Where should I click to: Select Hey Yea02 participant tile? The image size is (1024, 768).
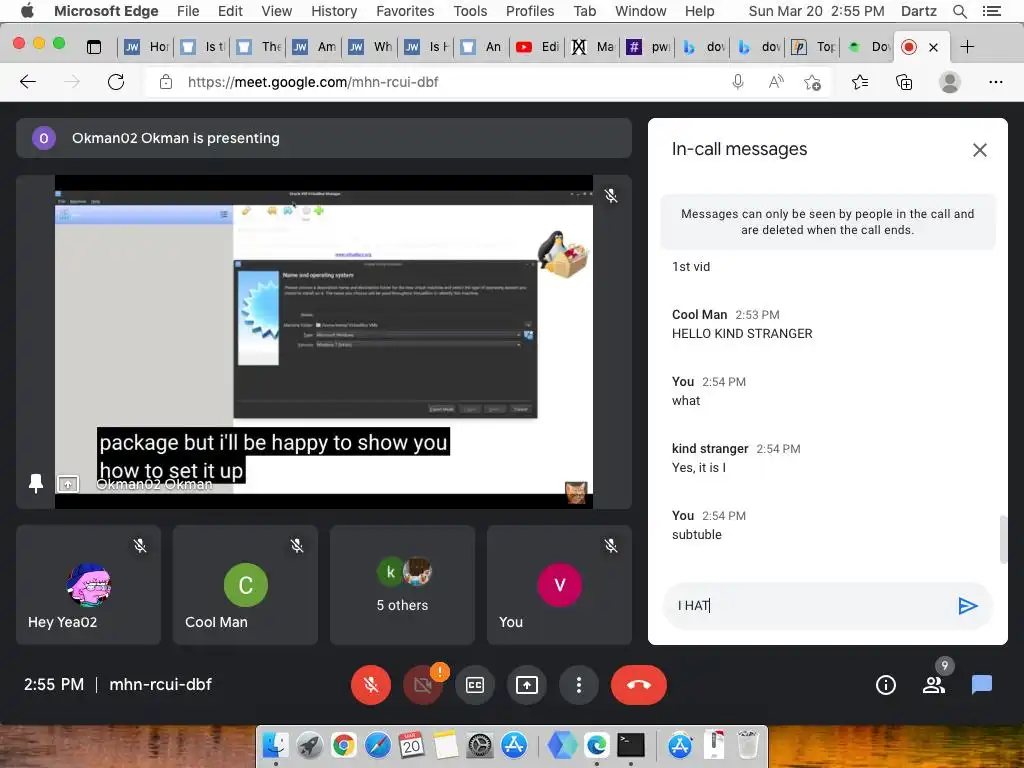[88, 584]
